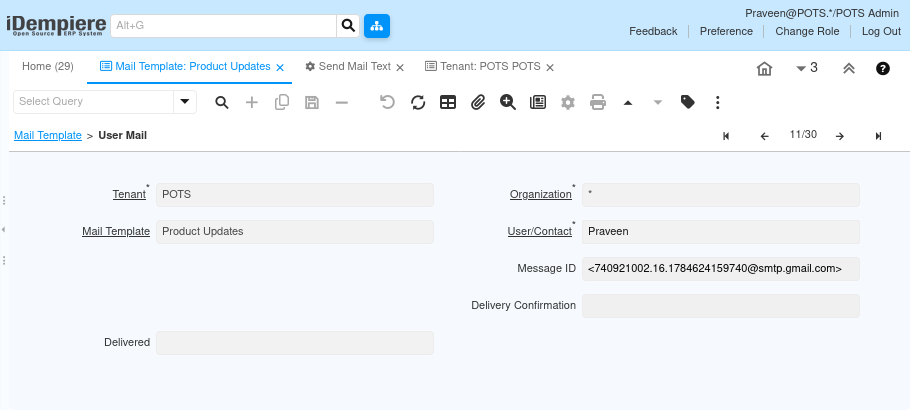The image size is (910, 410).
Task: Open the Preference link
Action: point(726,31)
